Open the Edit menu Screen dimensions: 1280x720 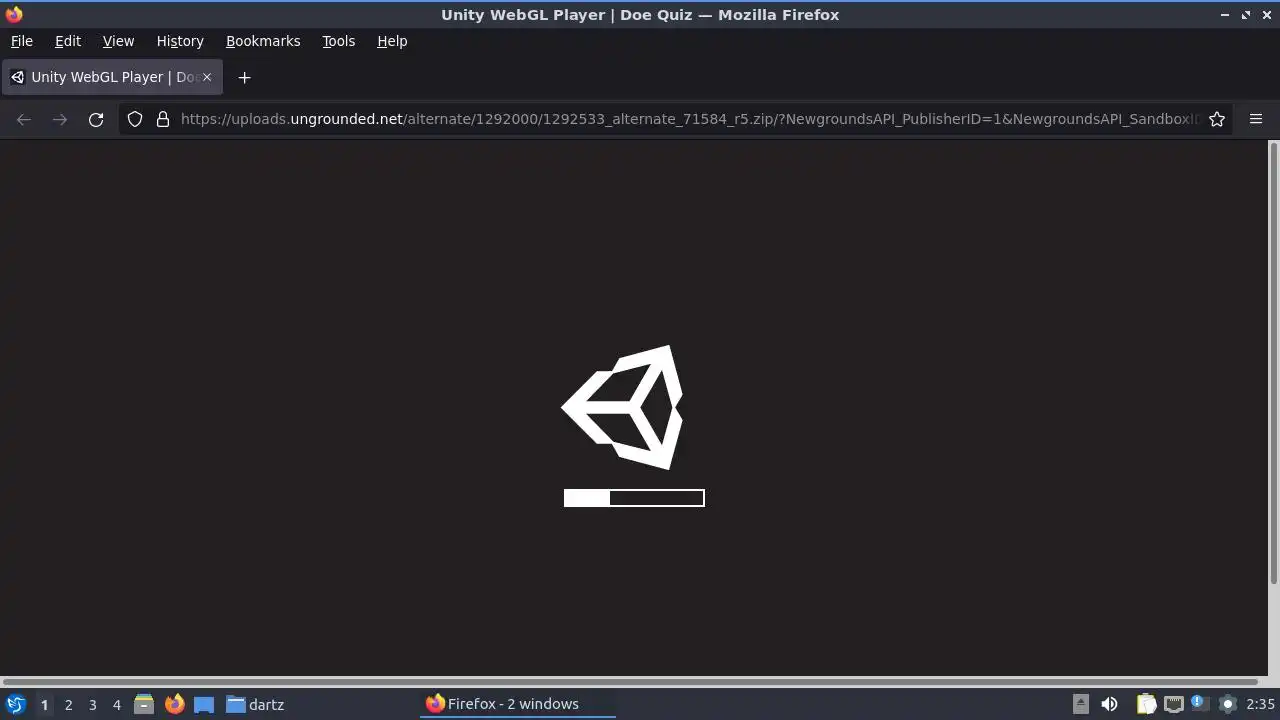(67, 41)
